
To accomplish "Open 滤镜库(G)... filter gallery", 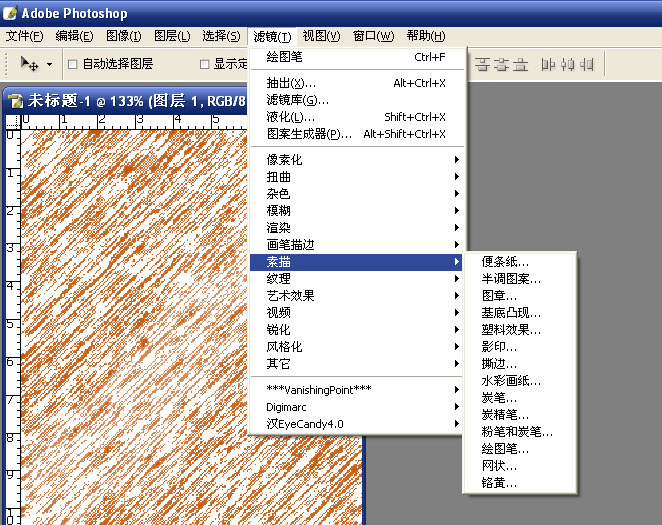I will (x=357, y=100).
